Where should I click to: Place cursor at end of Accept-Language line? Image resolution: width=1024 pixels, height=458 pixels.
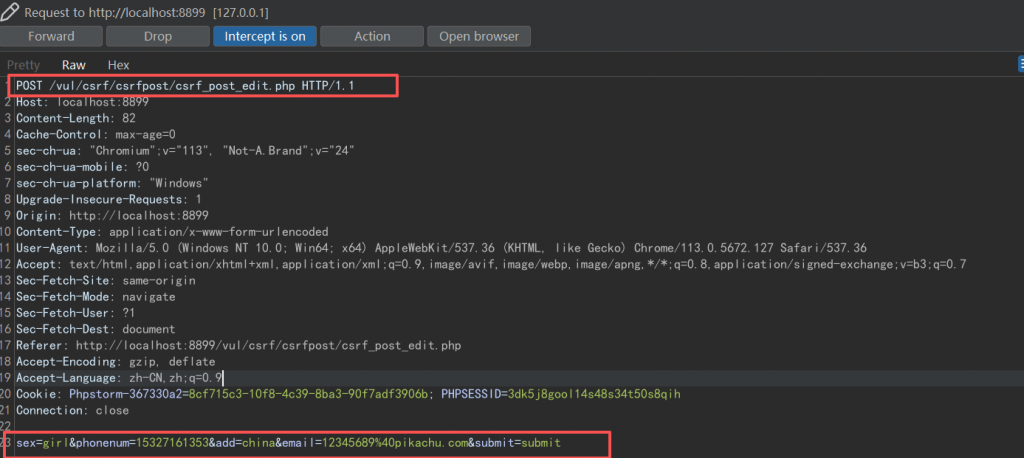tap(224, 378)
